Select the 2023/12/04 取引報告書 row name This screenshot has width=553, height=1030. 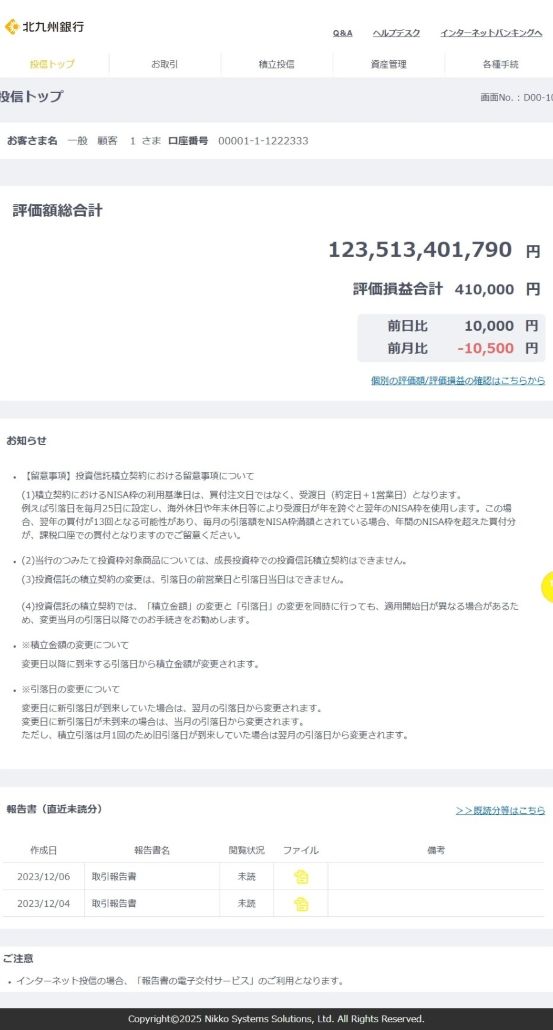click(114, 904)
